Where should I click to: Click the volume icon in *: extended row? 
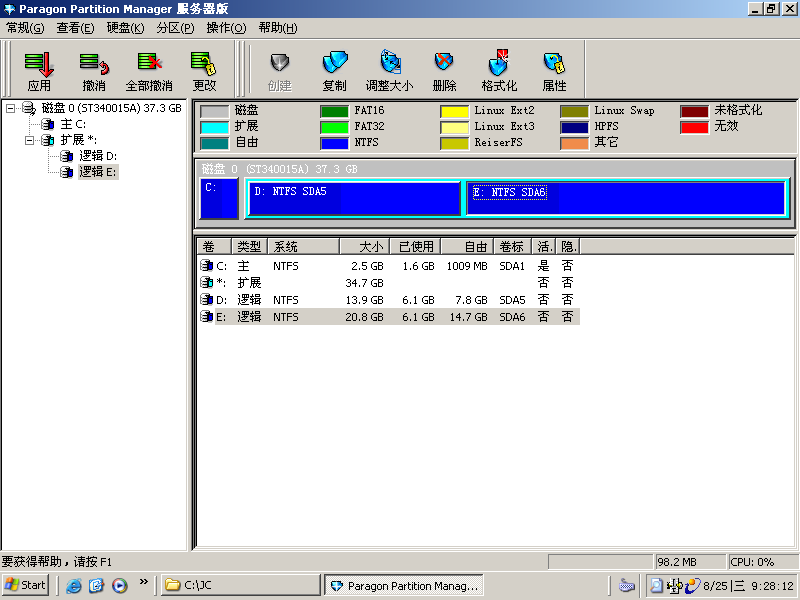(207, 282)
